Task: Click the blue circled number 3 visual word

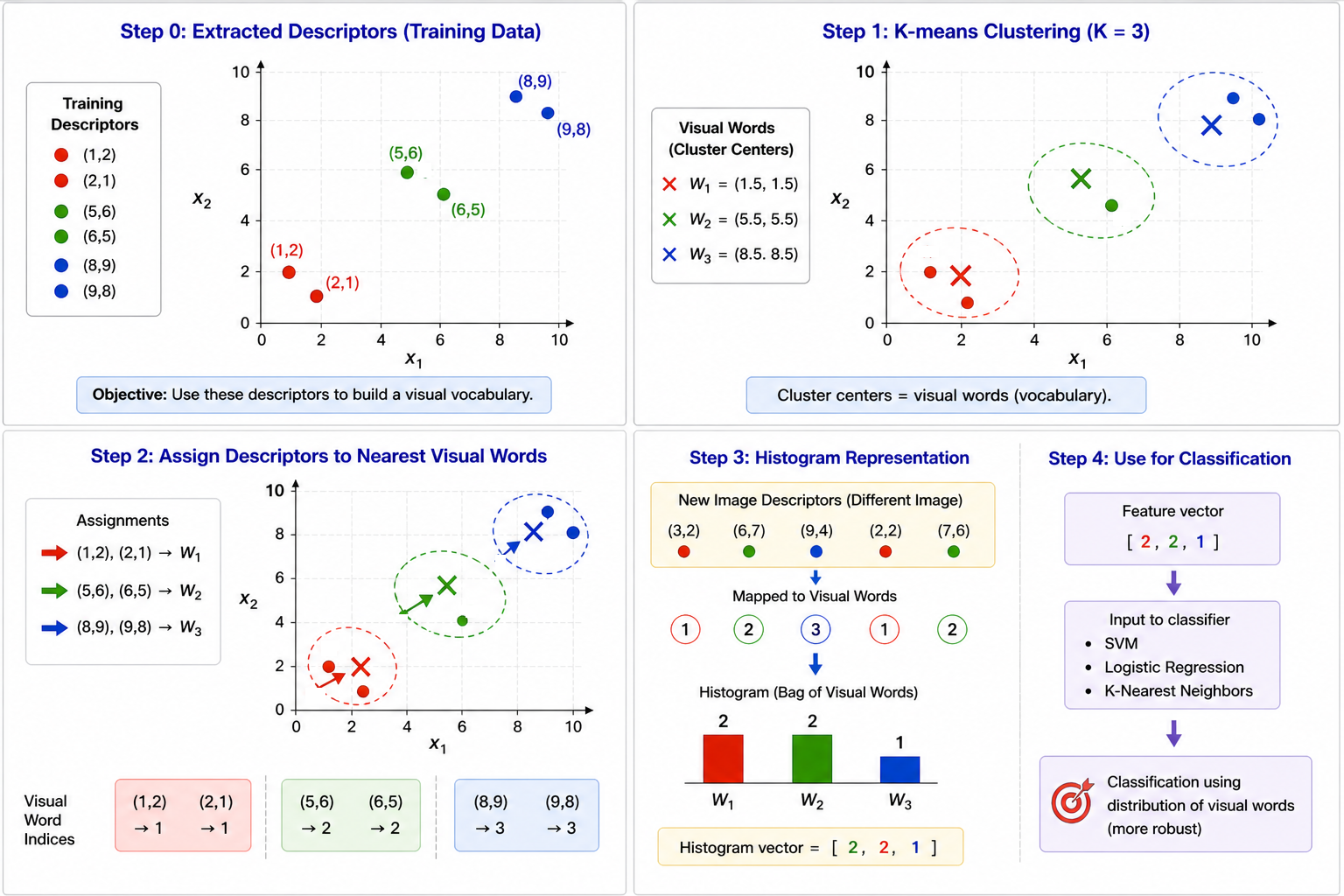Action: (x=815, y=629)
